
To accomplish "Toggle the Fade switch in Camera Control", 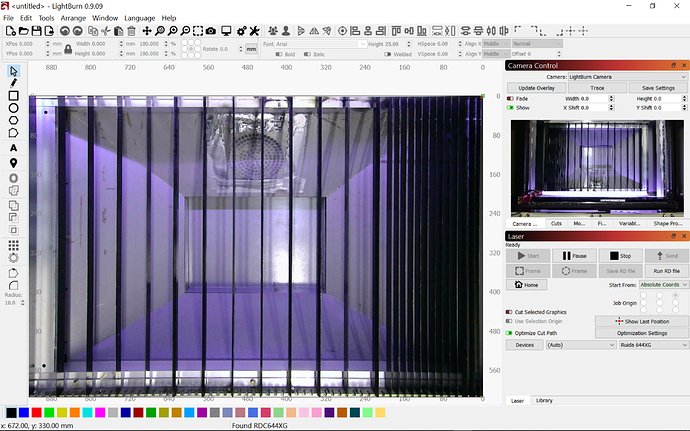I will (511, 99).
